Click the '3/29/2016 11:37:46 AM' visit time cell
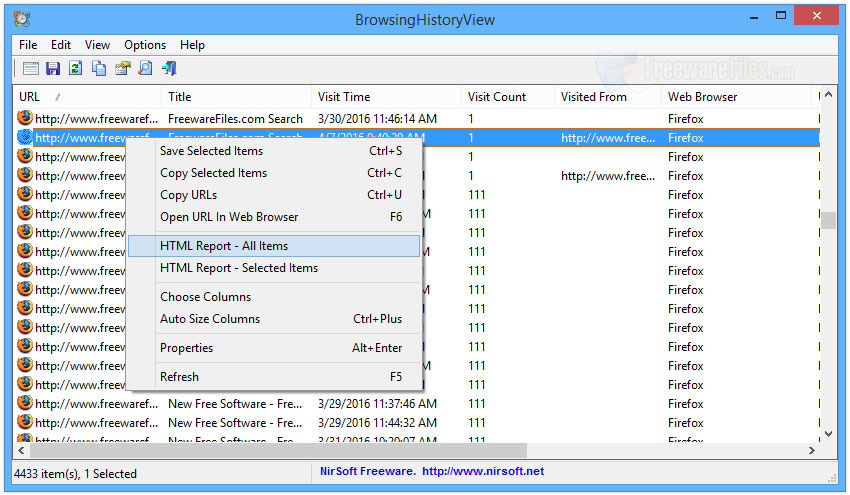This screenshot has width=850, height=495. 377,404
